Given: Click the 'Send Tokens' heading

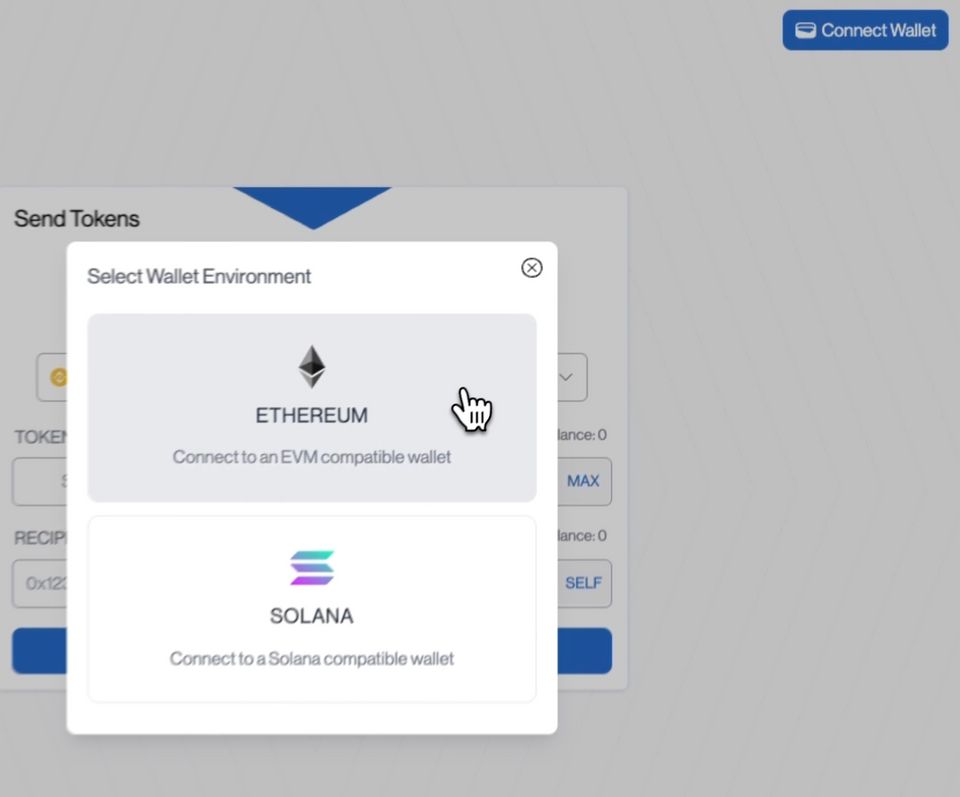Looking at the screenshot, I should coord(77,219).
